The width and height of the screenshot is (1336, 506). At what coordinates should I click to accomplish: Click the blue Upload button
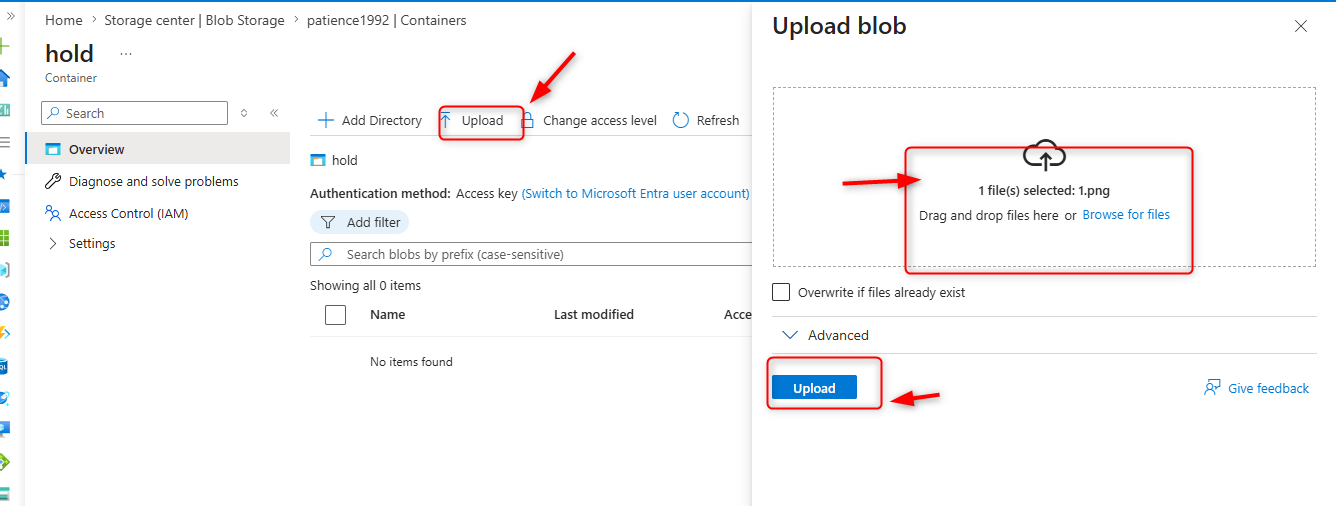click(814, 388)
